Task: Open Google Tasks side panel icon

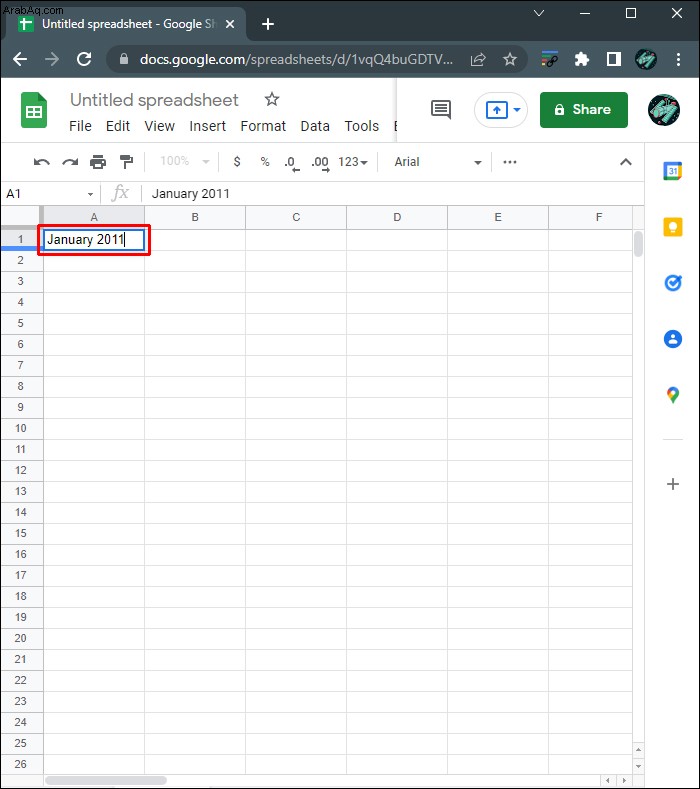Action: [x=672, y=283]
